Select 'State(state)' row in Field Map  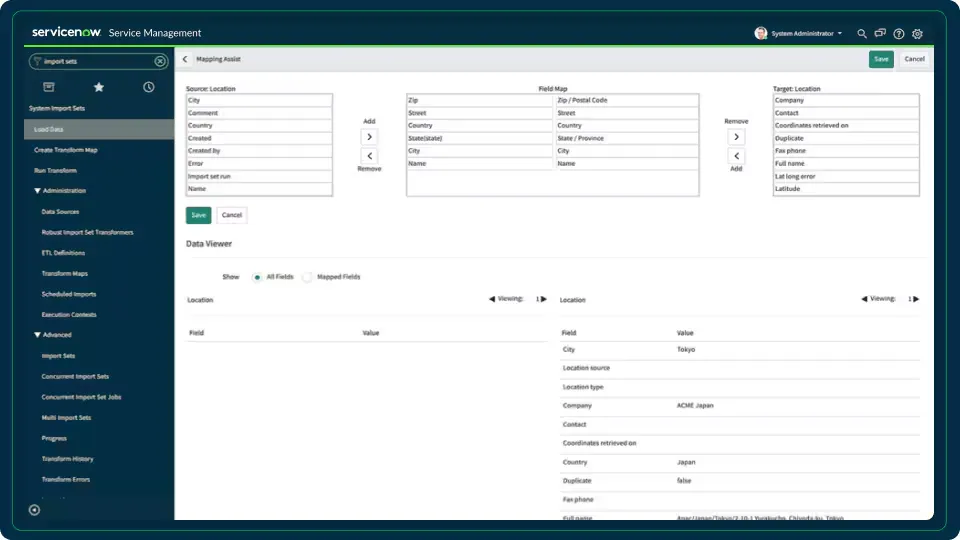(x=479, y=138)
